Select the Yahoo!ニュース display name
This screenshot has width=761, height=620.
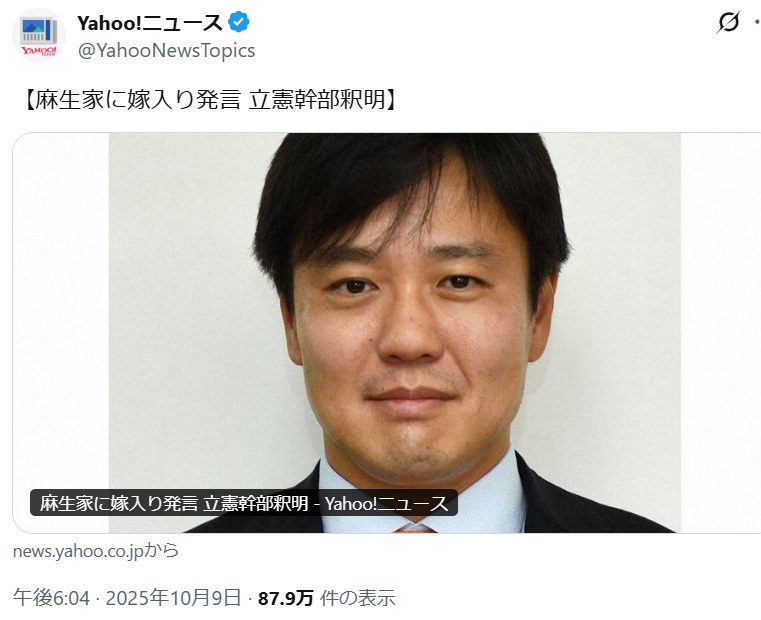[149, 23]
